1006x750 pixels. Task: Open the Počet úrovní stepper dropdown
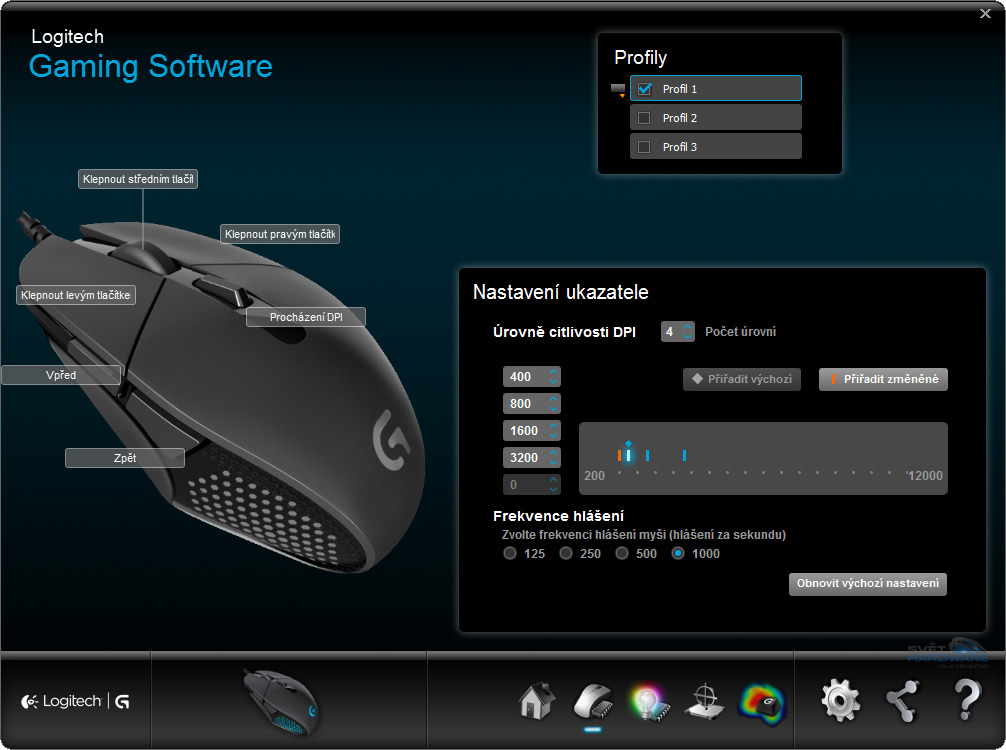[690, 330]
